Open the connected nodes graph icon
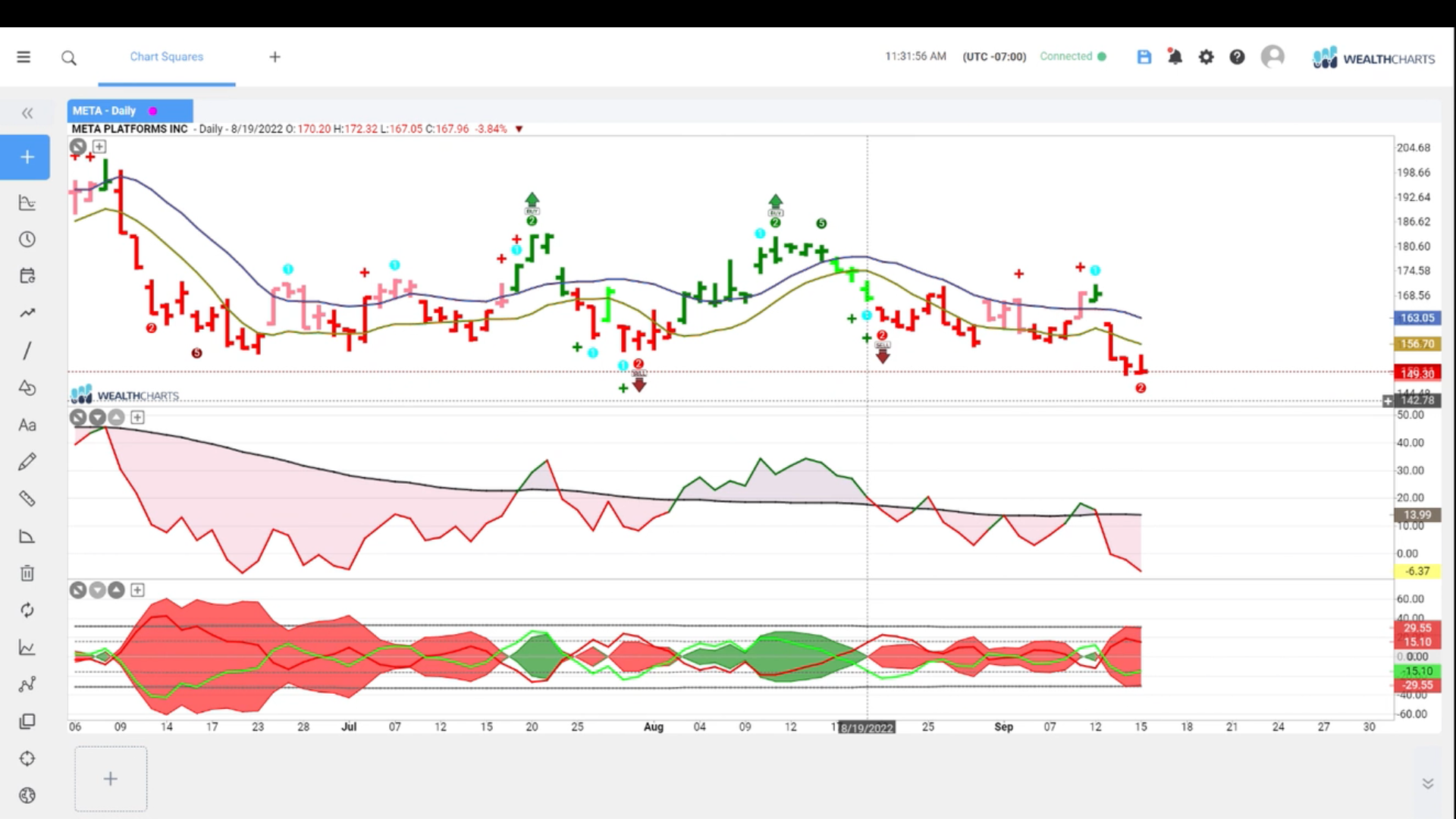The image size is (1456, 819). [x=27, y=685]
